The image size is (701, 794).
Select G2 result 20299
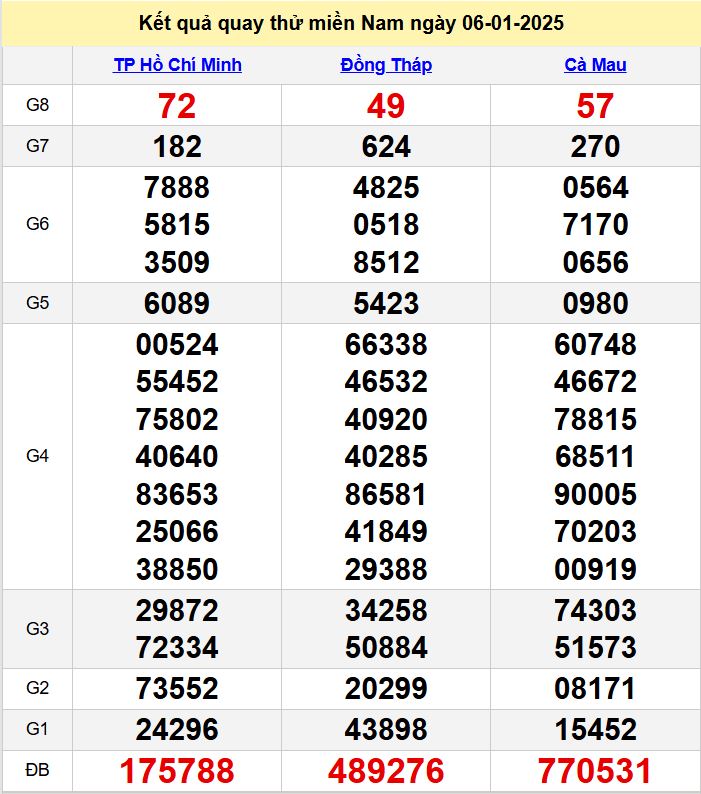[386, 688]
